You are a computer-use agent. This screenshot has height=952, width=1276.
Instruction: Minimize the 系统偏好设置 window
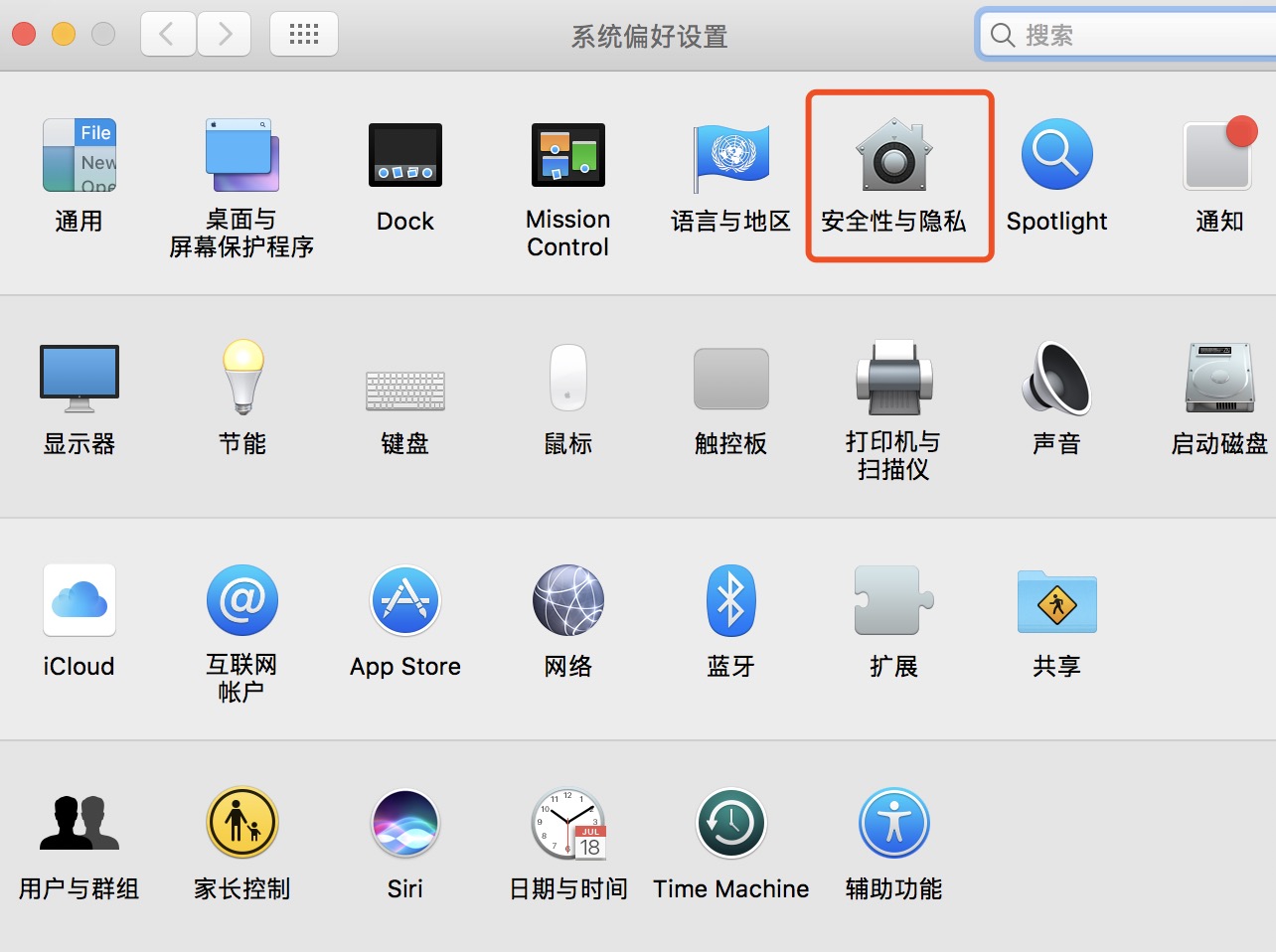(64, 35)
